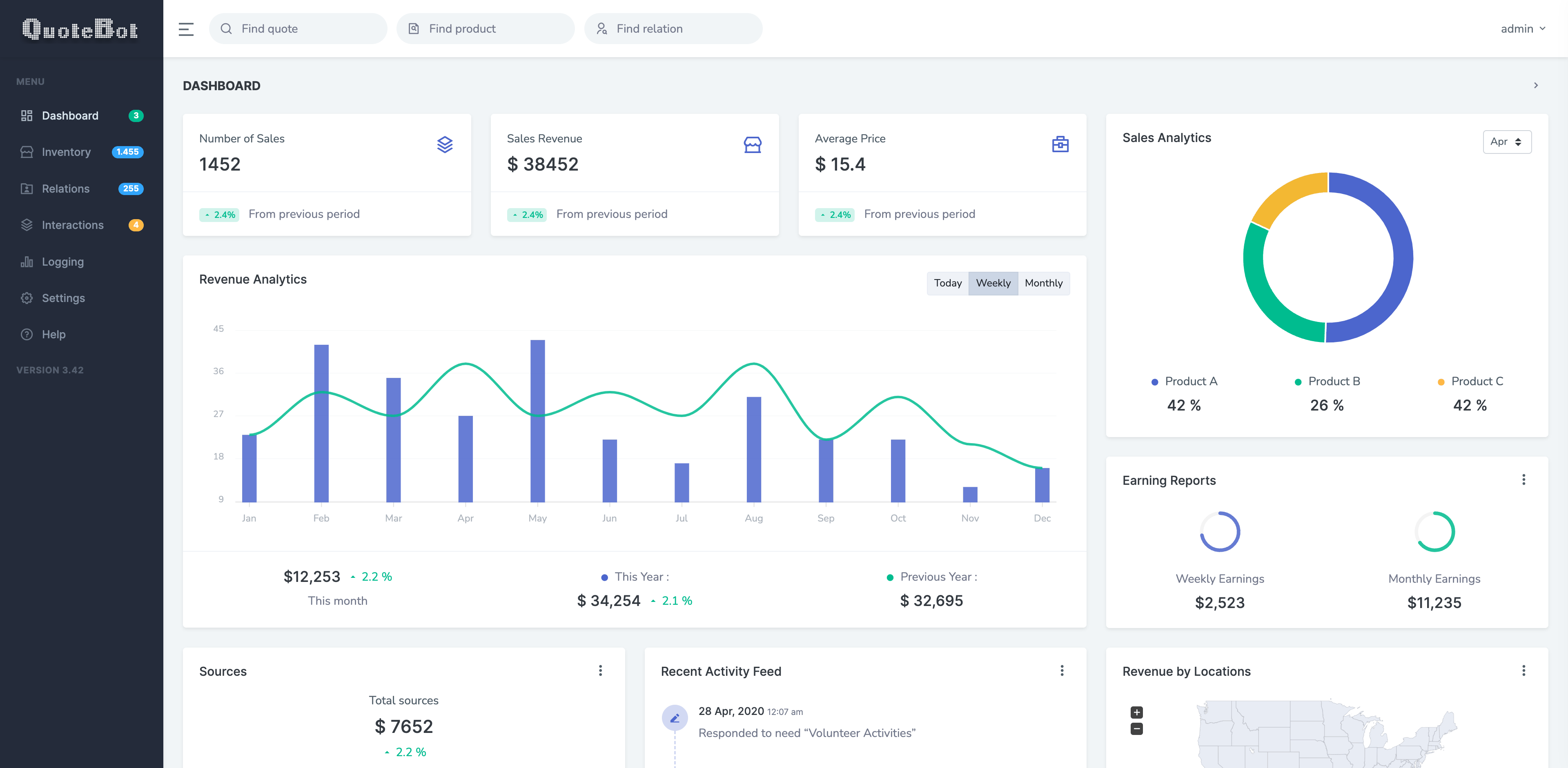Image resolution: width=1568 pixels, height=768 pixels.
Task: Open the Settings page link
Action: (x=63, y=298)
